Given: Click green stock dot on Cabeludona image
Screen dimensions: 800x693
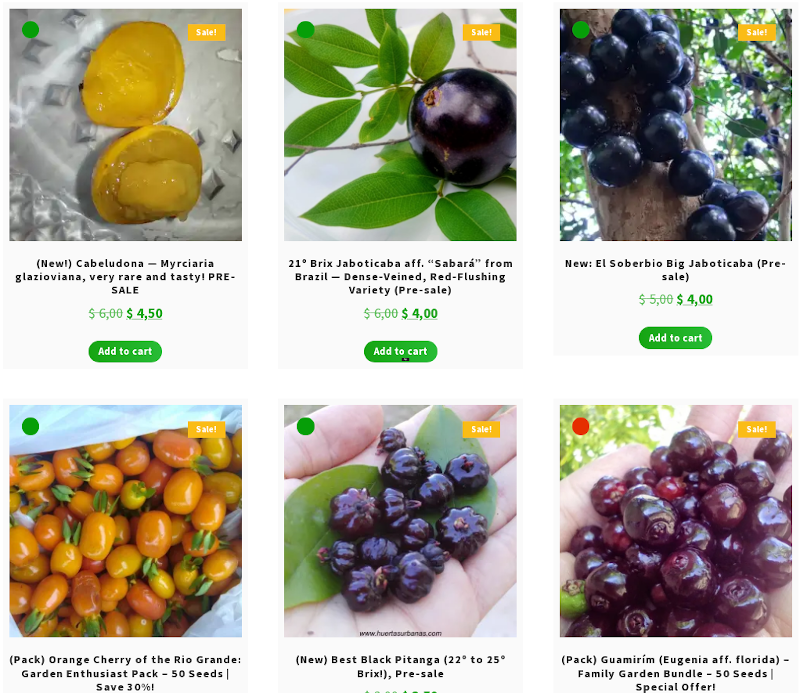Looking at the screenshot, I should click(x=31, y=30).
